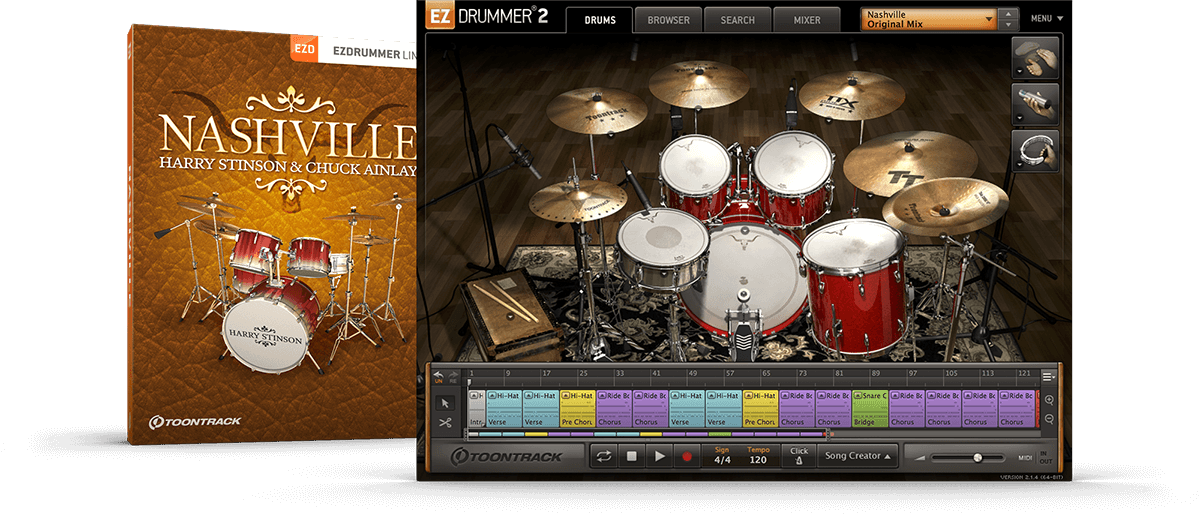This screenshot has width=1200, height=517.
Task: Select the Intro song block
Action: (x=477, y=408)
